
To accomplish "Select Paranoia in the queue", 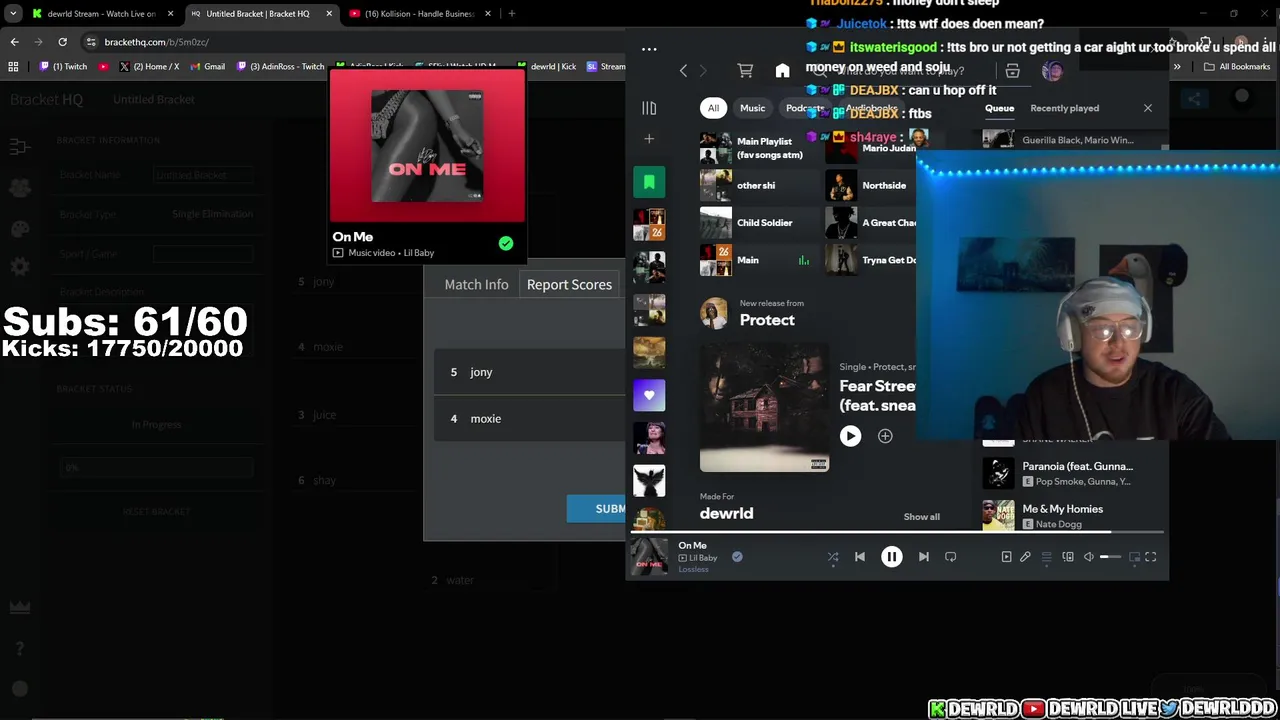I will click(1070, 473).
